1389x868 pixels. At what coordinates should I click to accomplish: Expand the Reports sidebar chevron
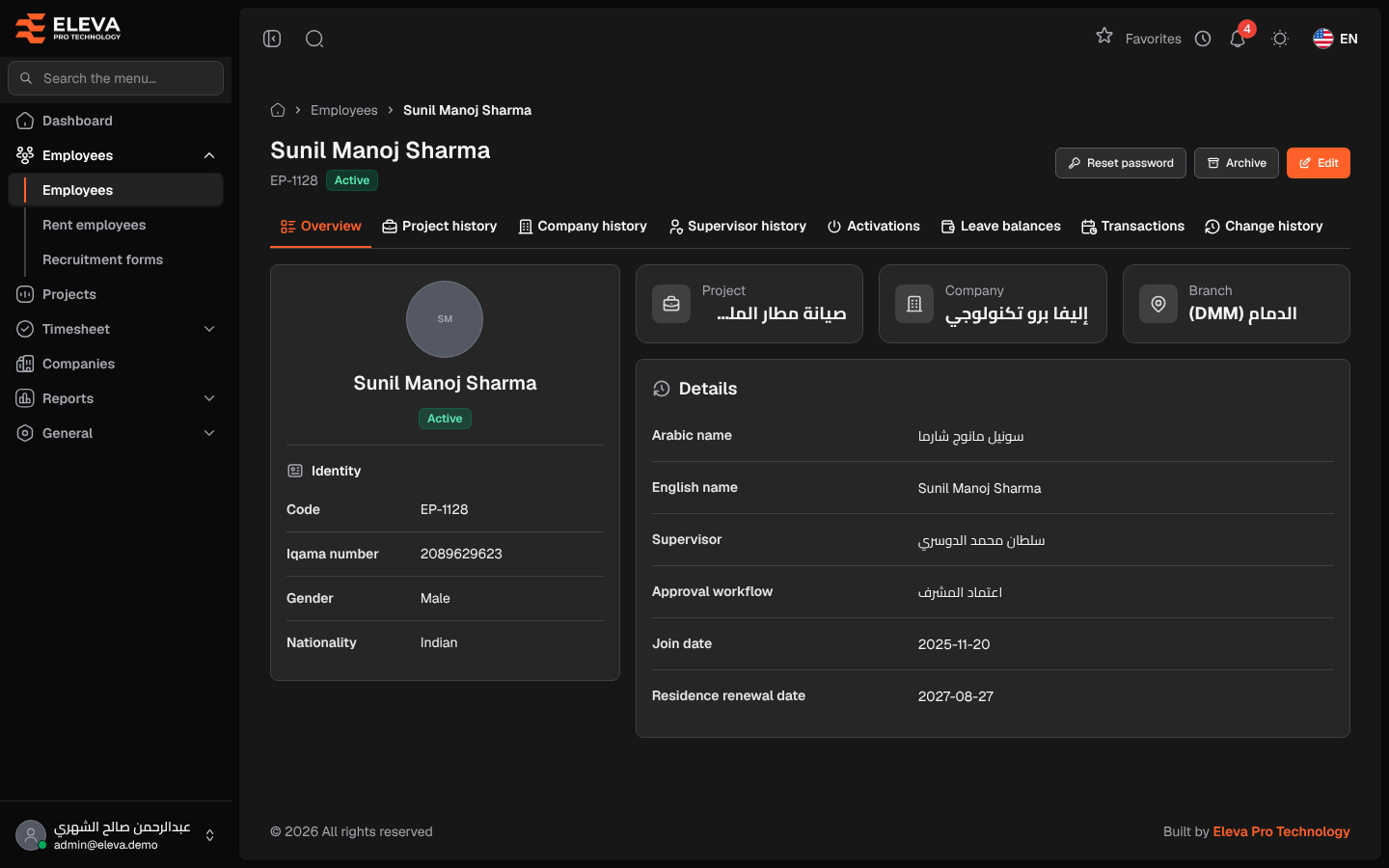(x=209, y=398)
